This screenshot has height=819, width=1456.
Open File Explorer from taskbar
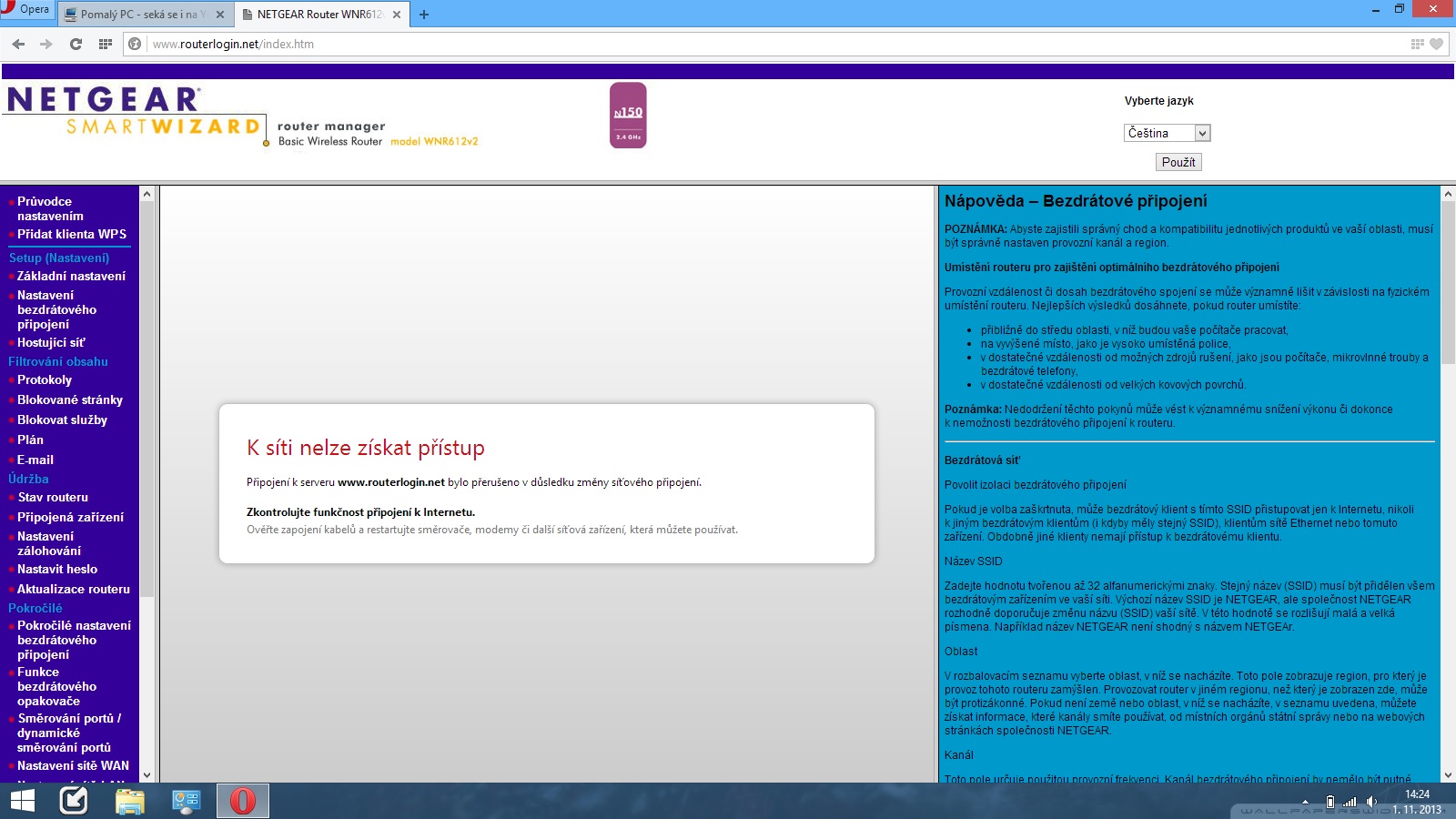point(130,801)
